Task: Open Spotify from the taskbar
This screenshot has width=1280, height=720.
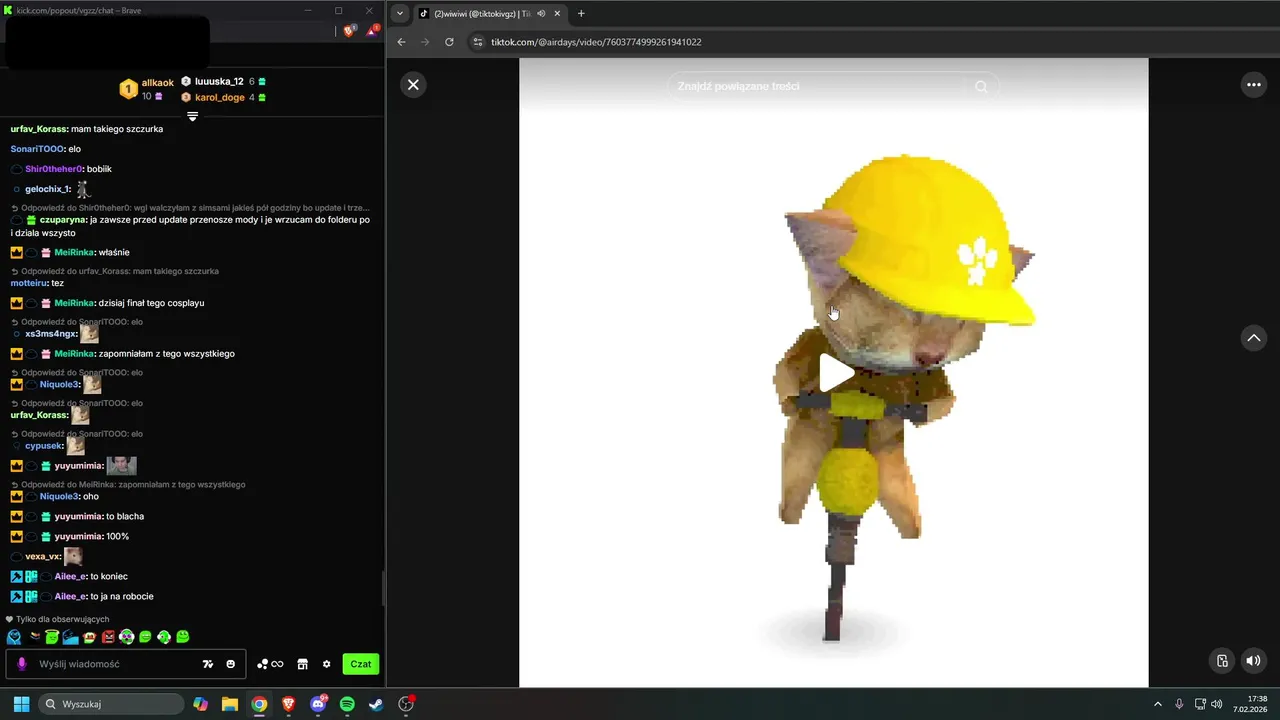Action: click(x=347, y=704)
